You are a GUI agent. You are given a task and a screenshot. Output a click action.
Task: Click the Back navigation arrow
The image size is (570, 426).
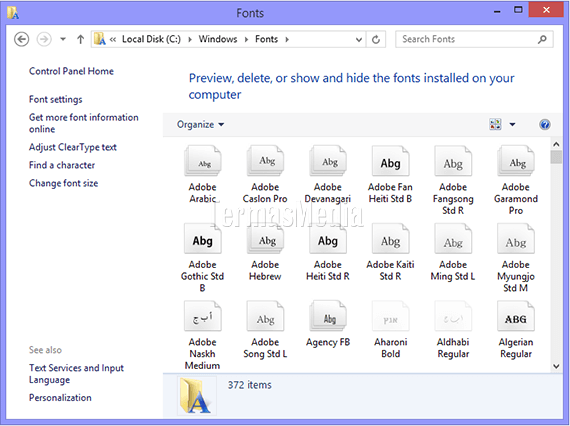coord(21,39)
